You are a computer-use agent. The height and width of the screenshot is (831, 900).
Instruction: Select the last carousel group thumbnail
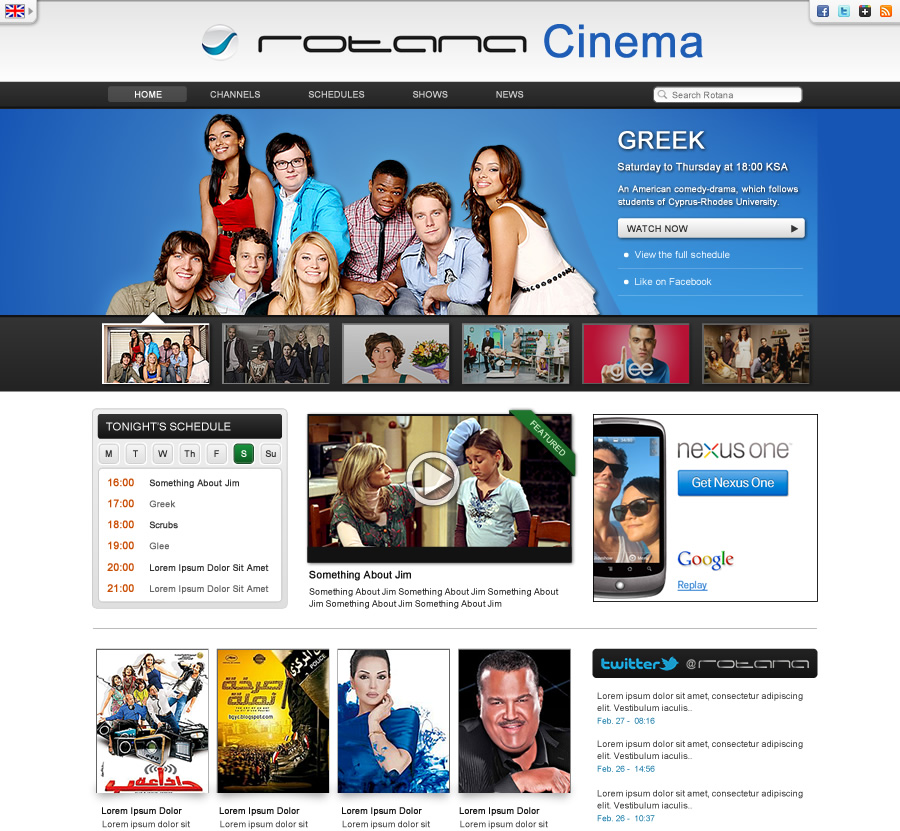click(756, 354)
